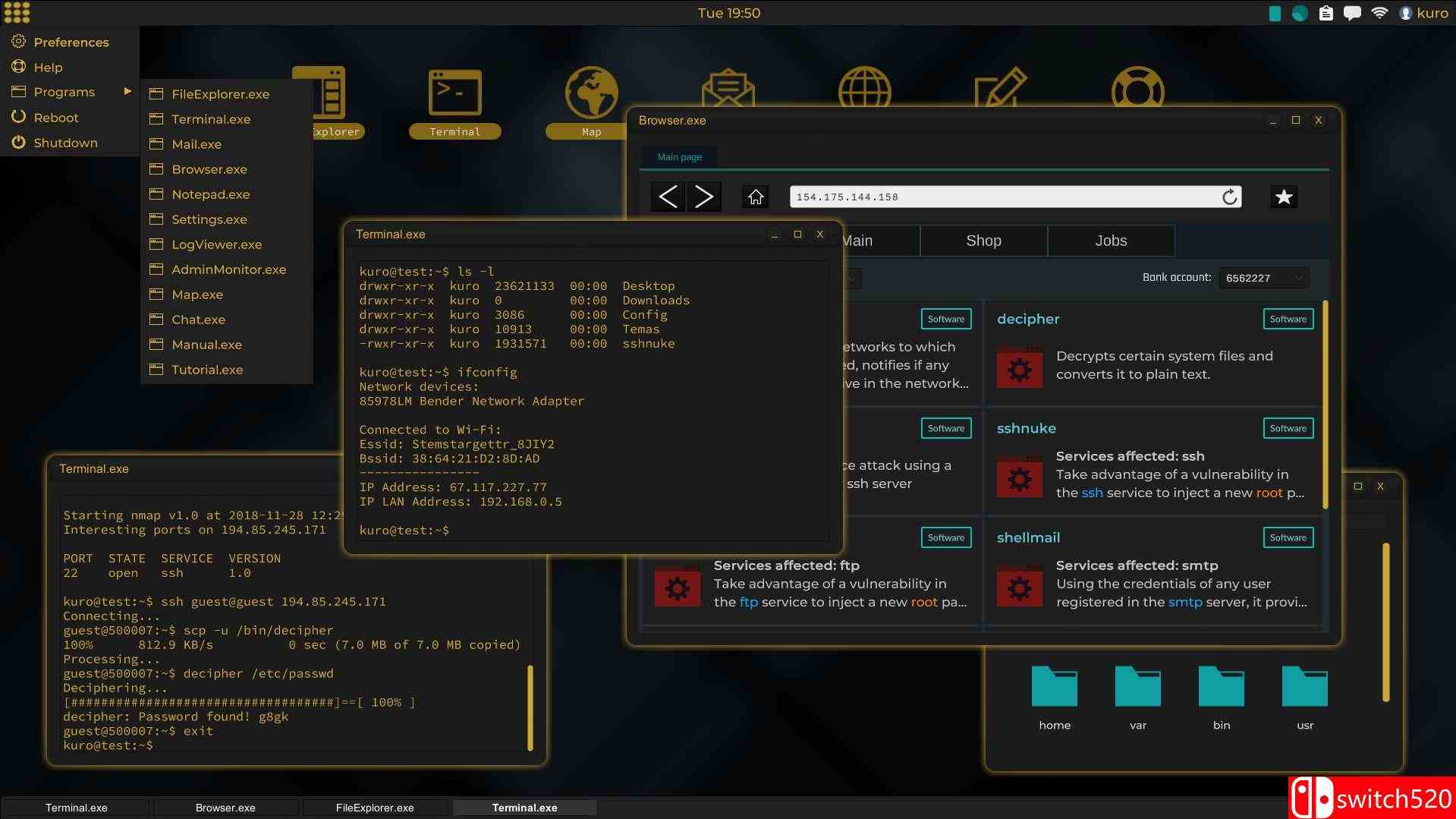This screenshot has height=819, width=1456.
Task: Click the Browser.exe taskbar button
Action: pos(225,808)
